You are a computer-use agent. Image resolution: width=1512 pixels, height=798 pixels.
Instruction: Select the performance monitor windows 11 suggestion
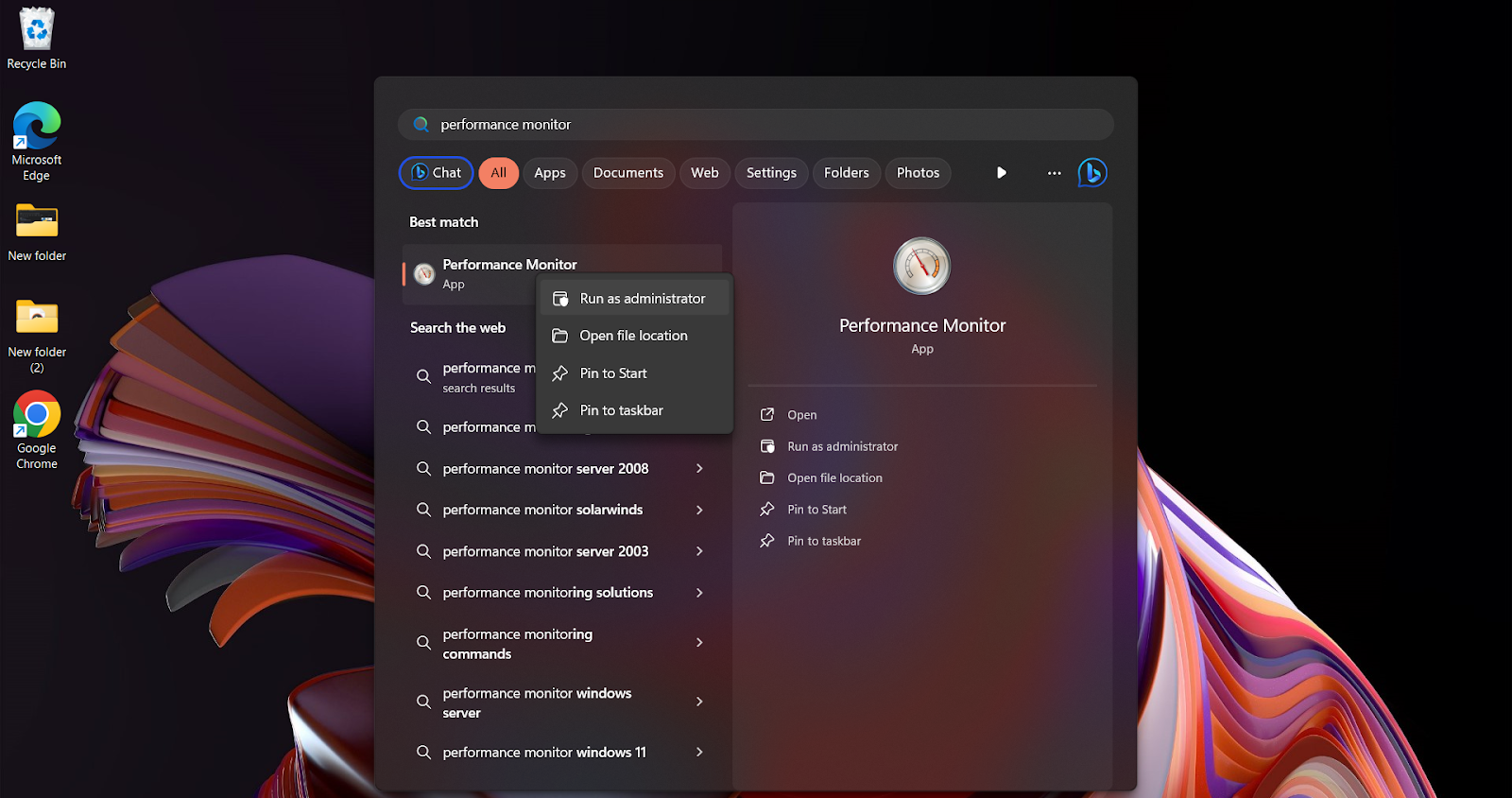562,753
